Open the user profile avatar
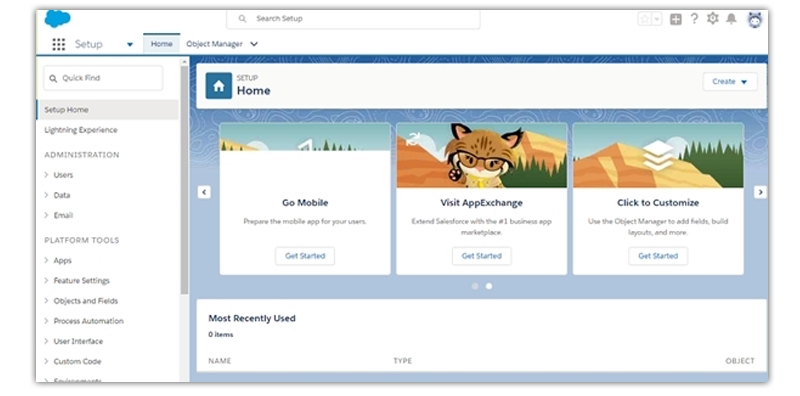 click(755, 19)
